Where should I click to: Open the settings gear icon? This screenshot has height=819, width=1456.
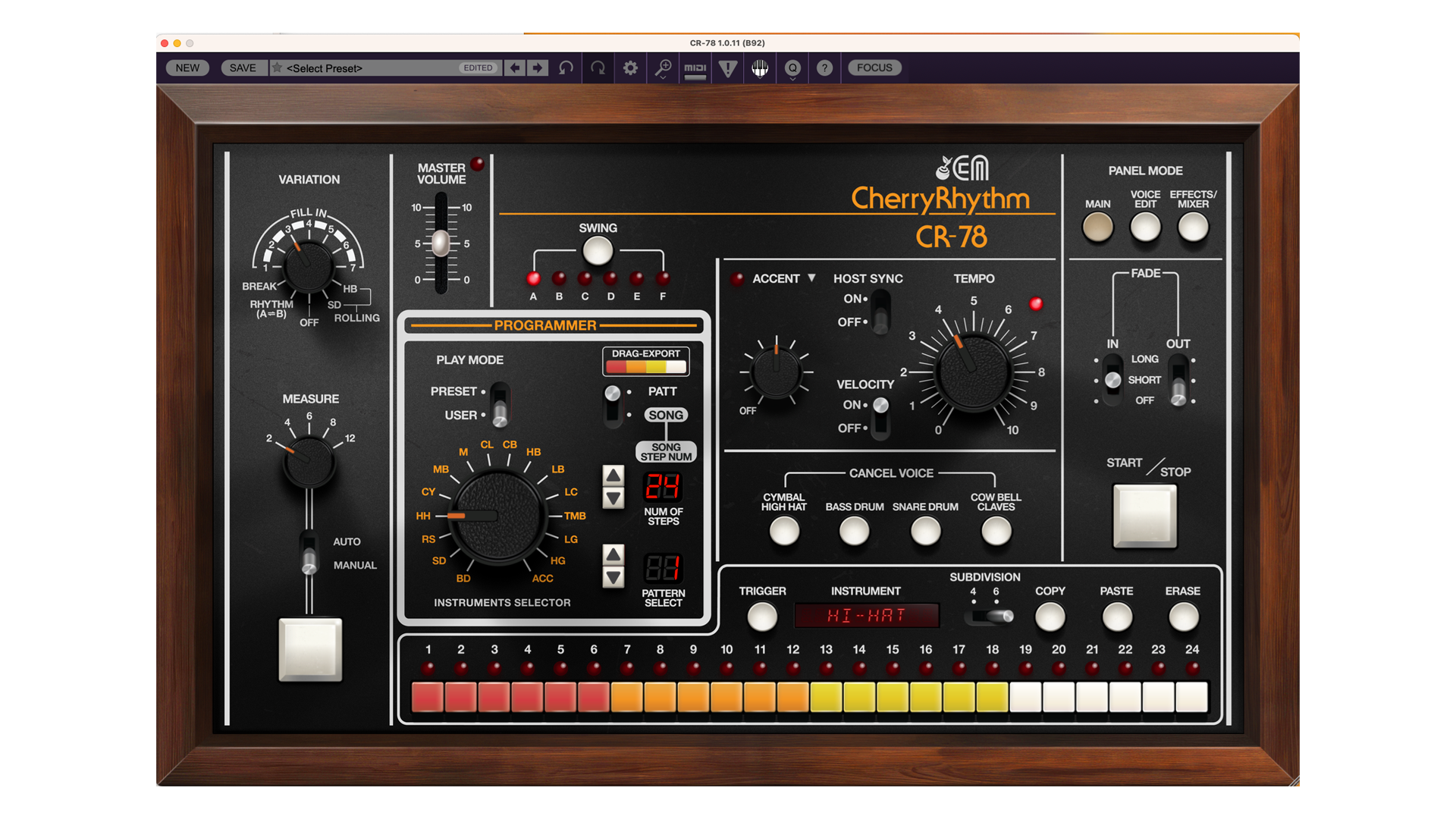click(x=630, y=68)
